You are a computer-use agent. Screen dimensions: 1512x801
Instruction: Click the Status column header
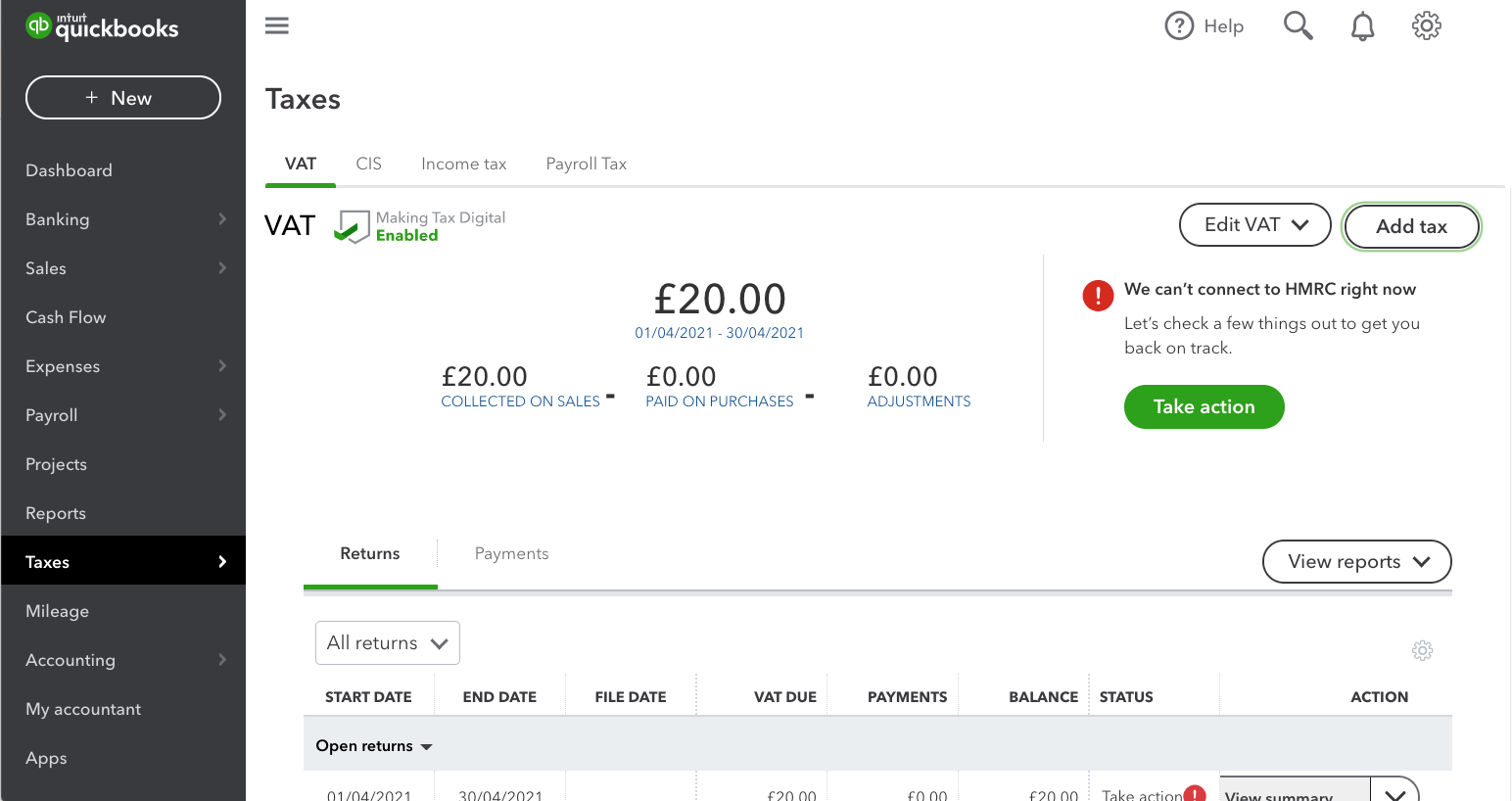pos(1126,697)
